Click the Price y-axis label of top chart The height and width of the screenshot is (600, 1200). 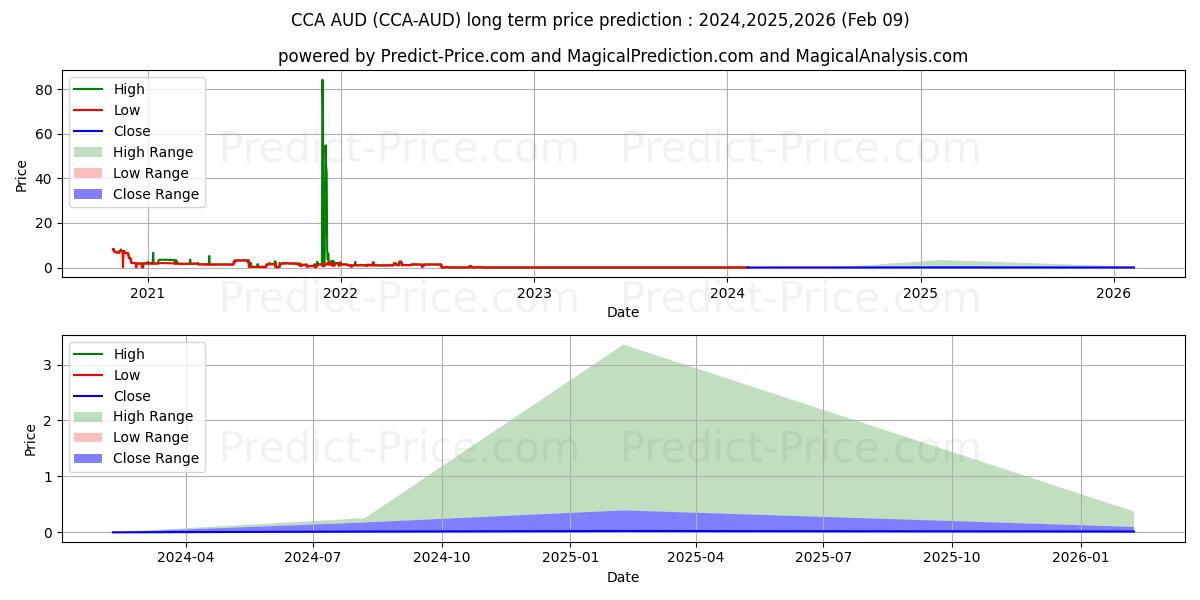click(22, 175)
